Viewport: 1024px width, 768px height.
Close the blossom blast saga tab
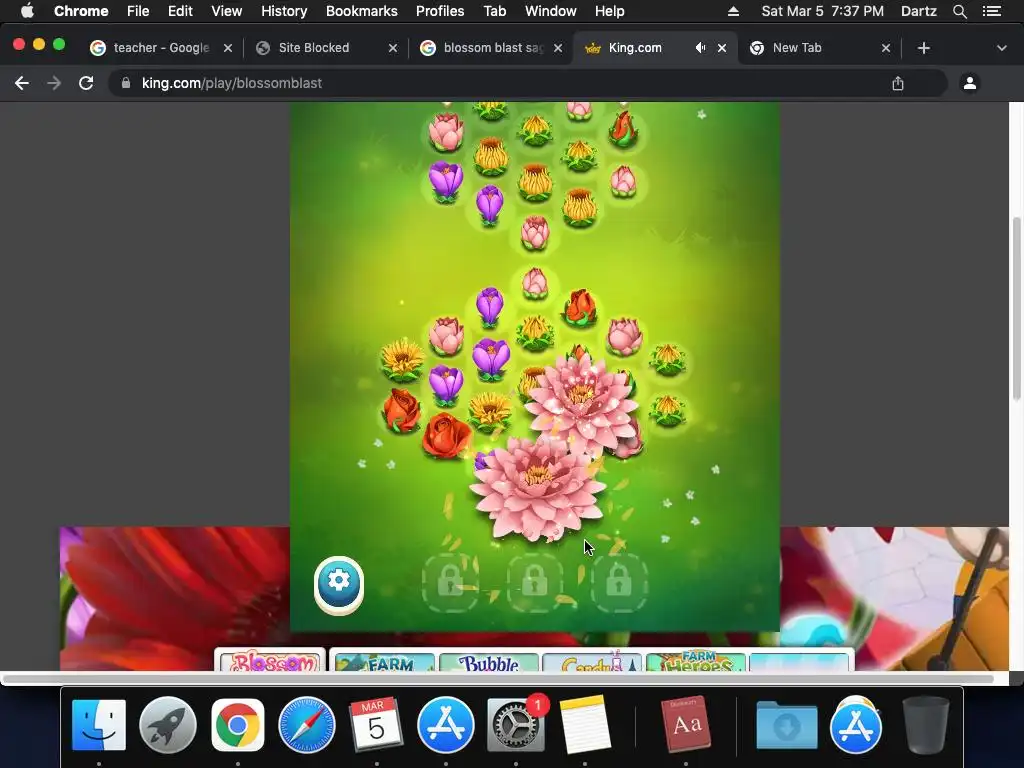[x=558, y=48]
